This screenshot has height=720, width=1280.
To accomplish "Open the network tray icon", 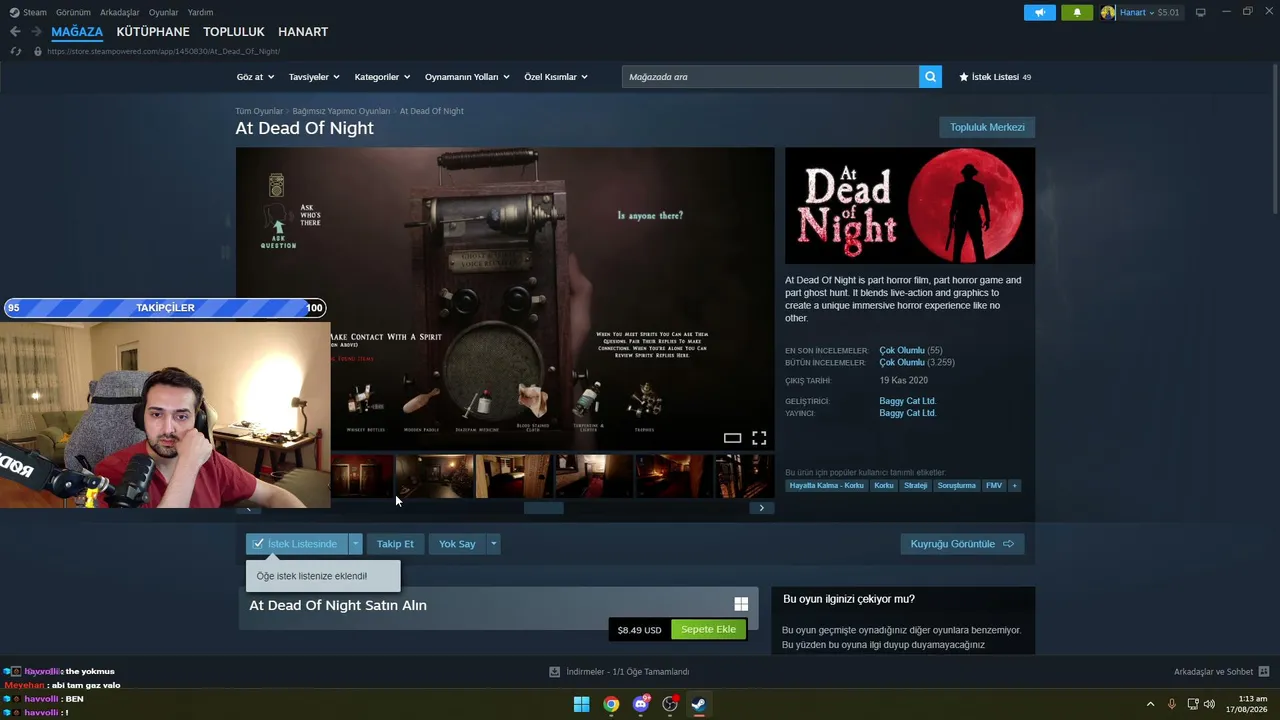I will (1192, 704).
